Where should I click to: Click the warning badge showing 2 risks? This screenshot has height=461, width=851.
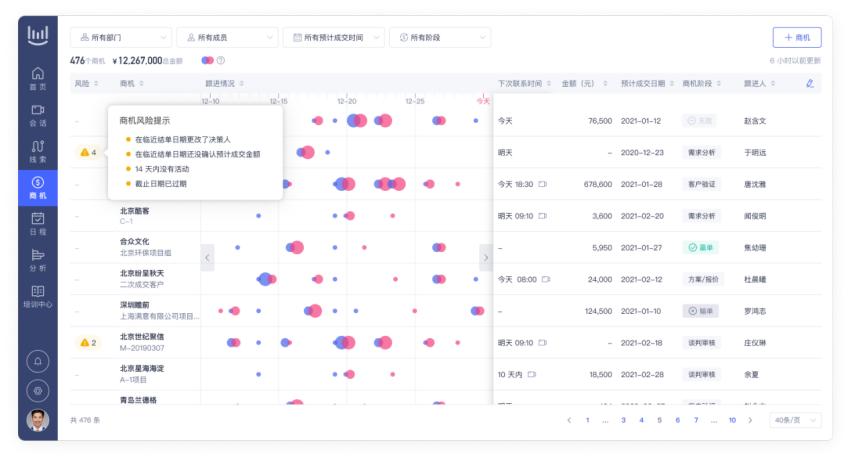coord(88,343)
